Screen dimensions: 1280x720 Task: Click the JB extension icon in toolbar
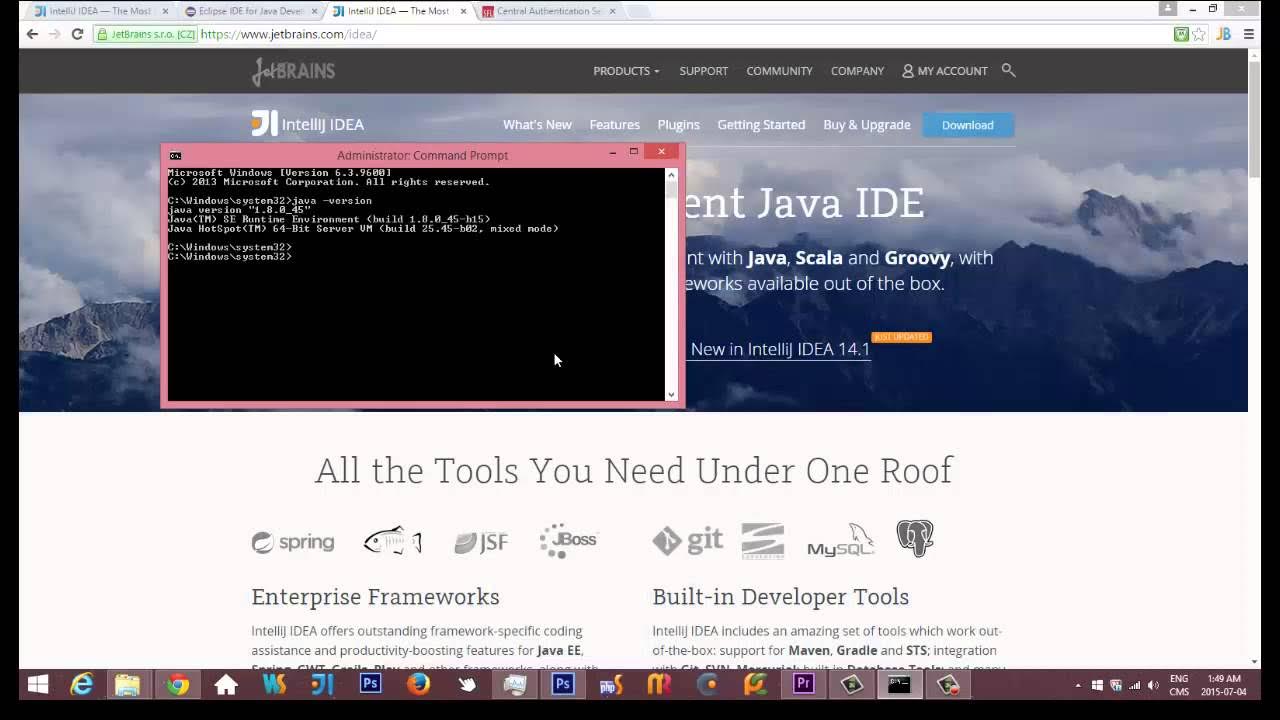(x=1224, y=34)
